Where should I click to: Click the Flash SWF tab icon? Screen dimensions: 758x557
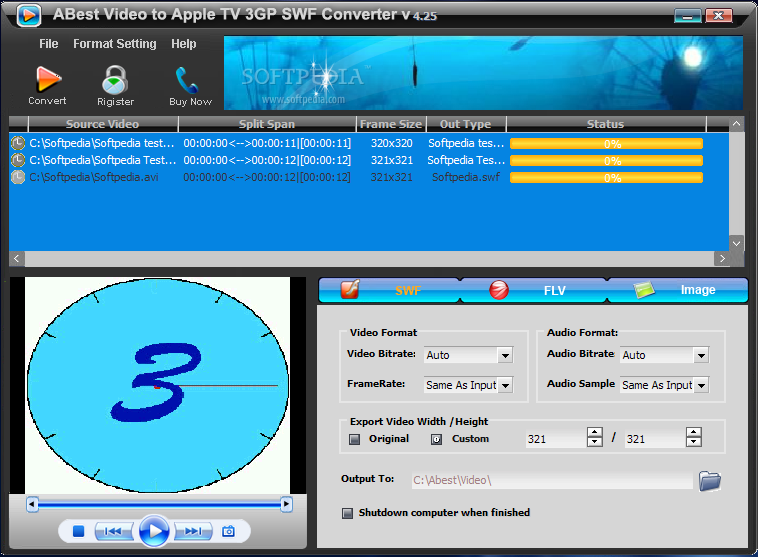pyautogui.click(x=350, y=289)
